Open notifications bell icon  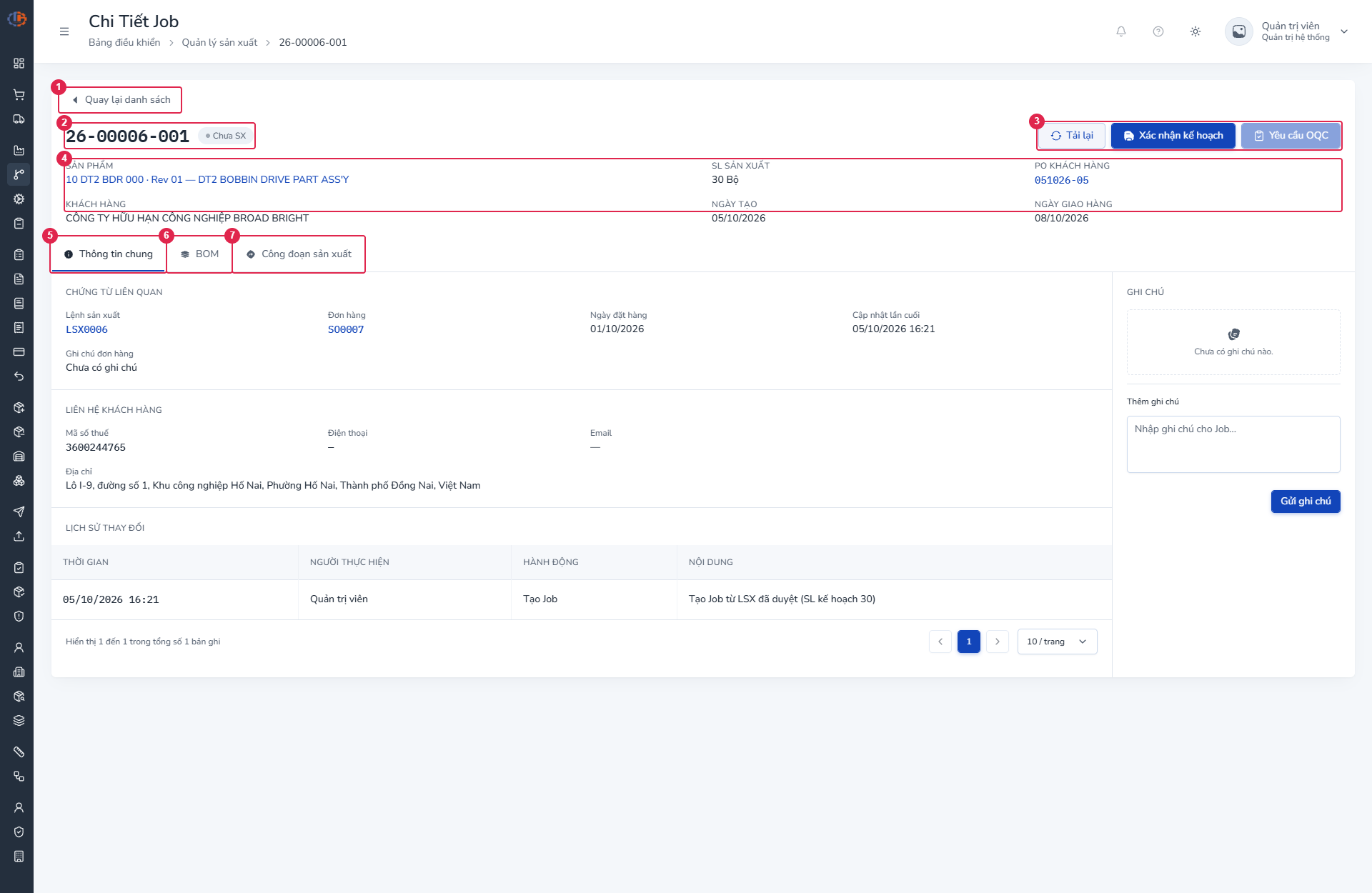(x=1121, y=31)
